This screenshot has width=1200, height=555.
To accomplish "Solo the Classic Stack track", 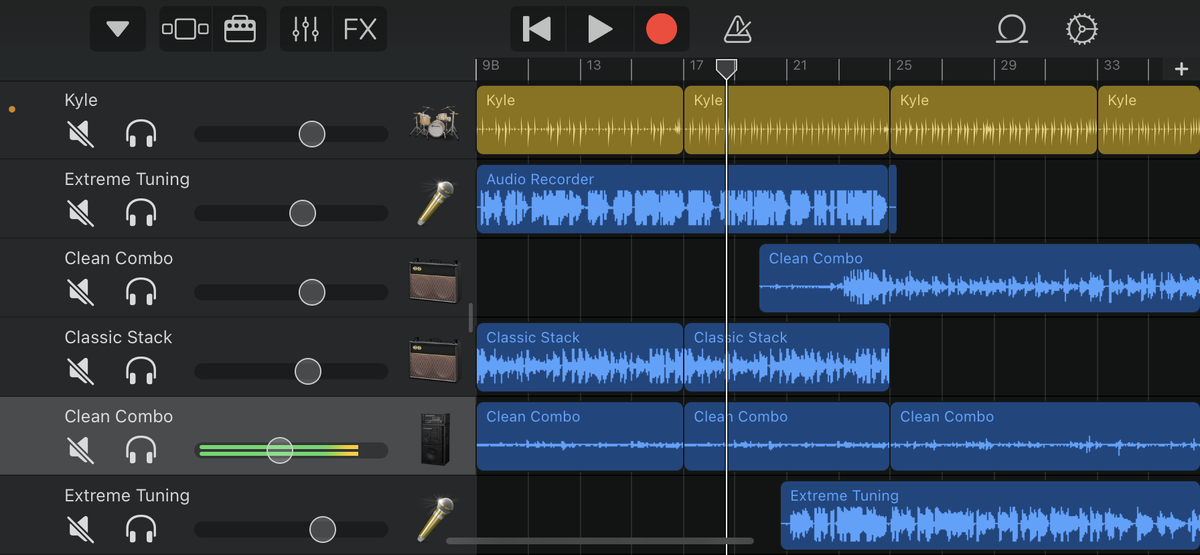I will (141, 371).
